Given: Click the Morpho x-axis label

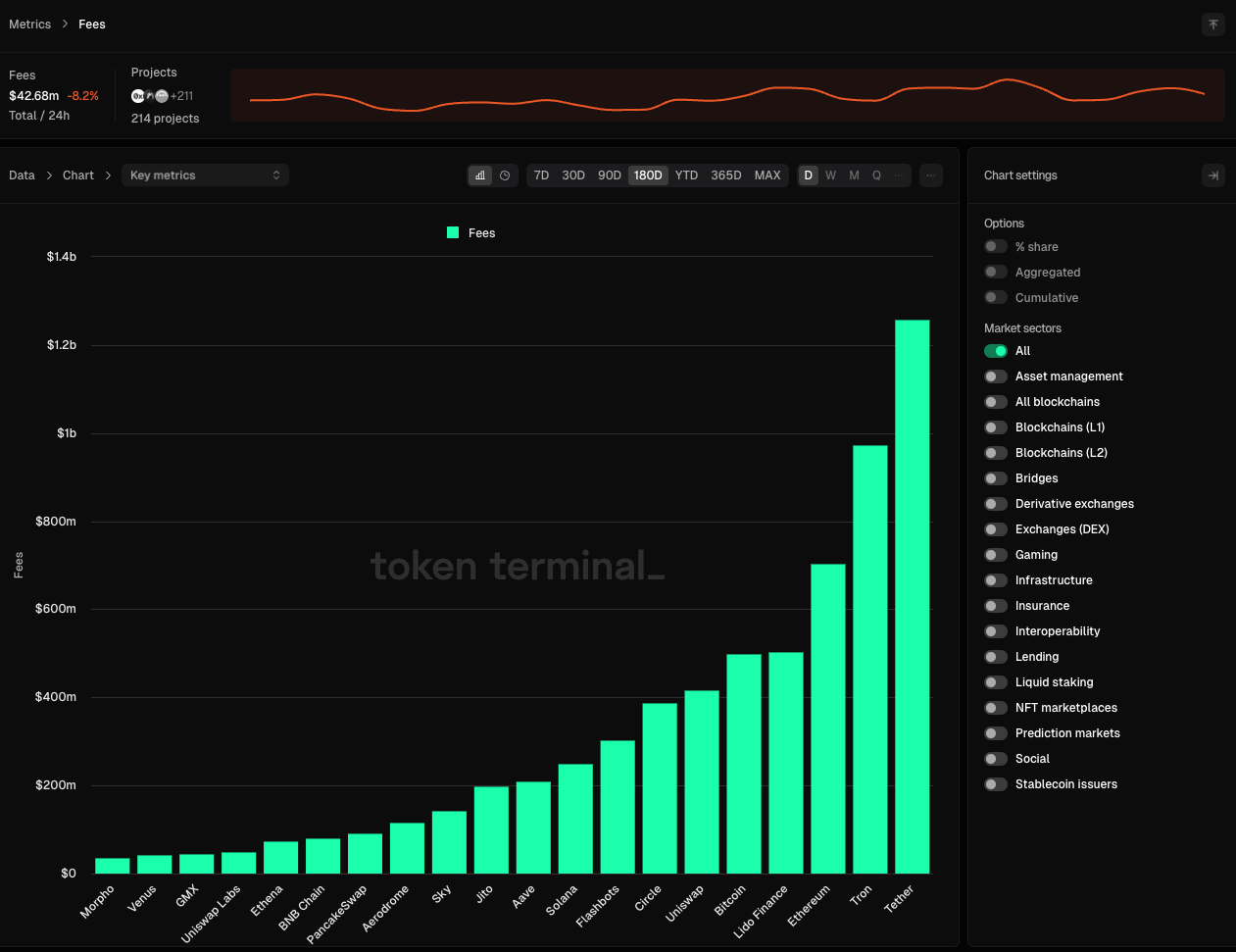Looking at the screenshot, I should coord(98,901).
